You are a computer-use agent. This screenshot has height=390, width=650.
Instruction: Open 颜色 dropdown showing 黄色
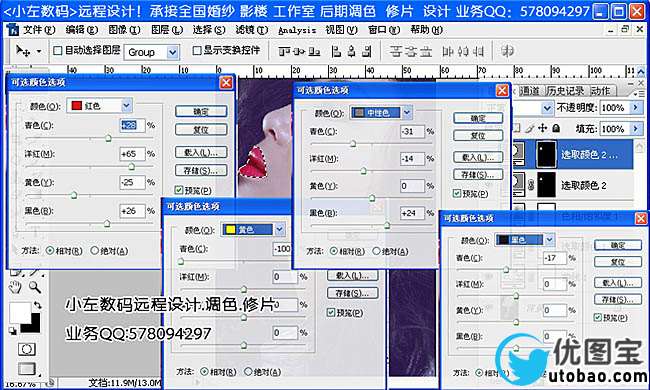pyautogui.click(x=279, y=229)
